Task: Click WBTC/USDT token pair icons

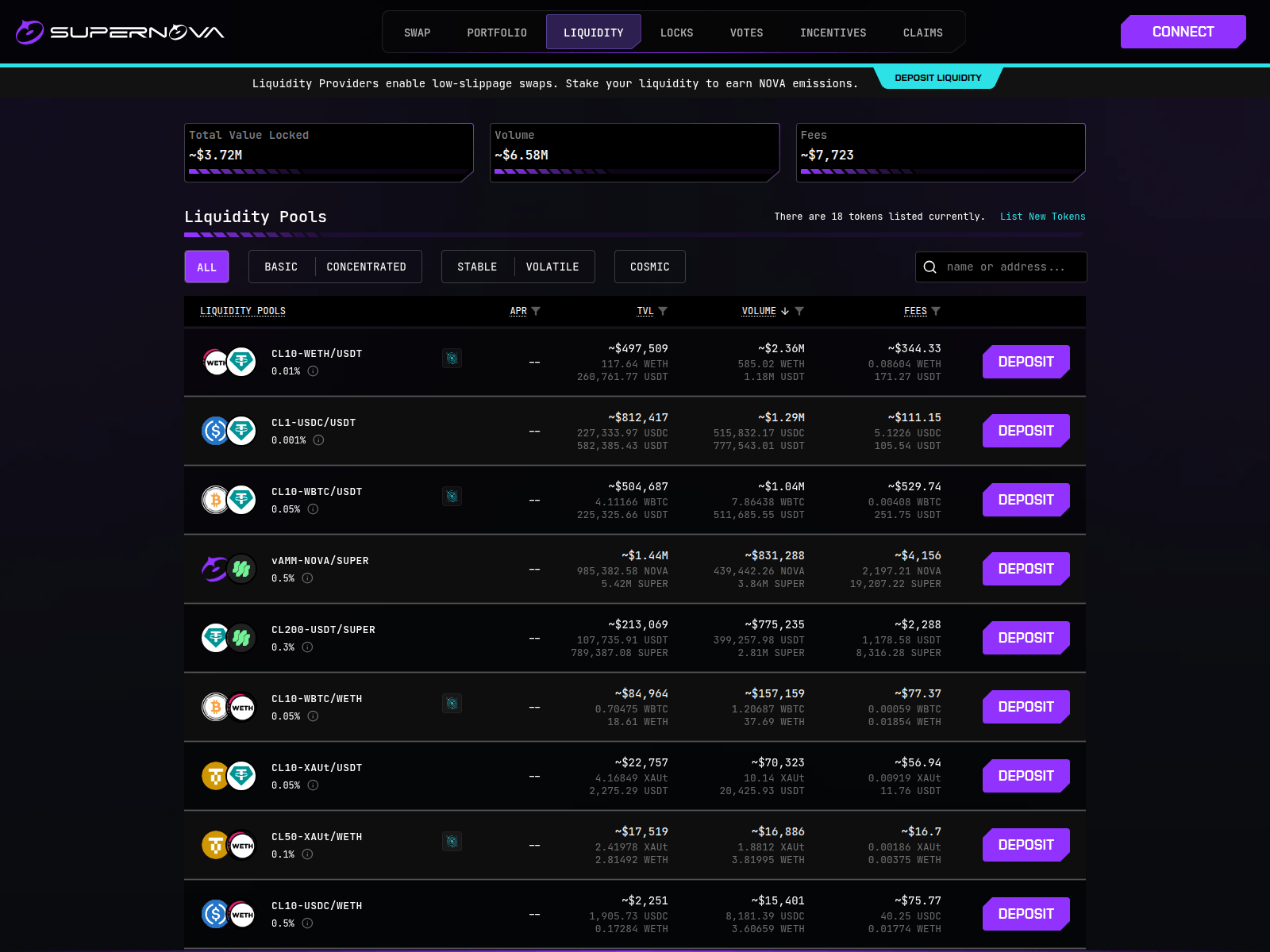Action: pos(229,501)
